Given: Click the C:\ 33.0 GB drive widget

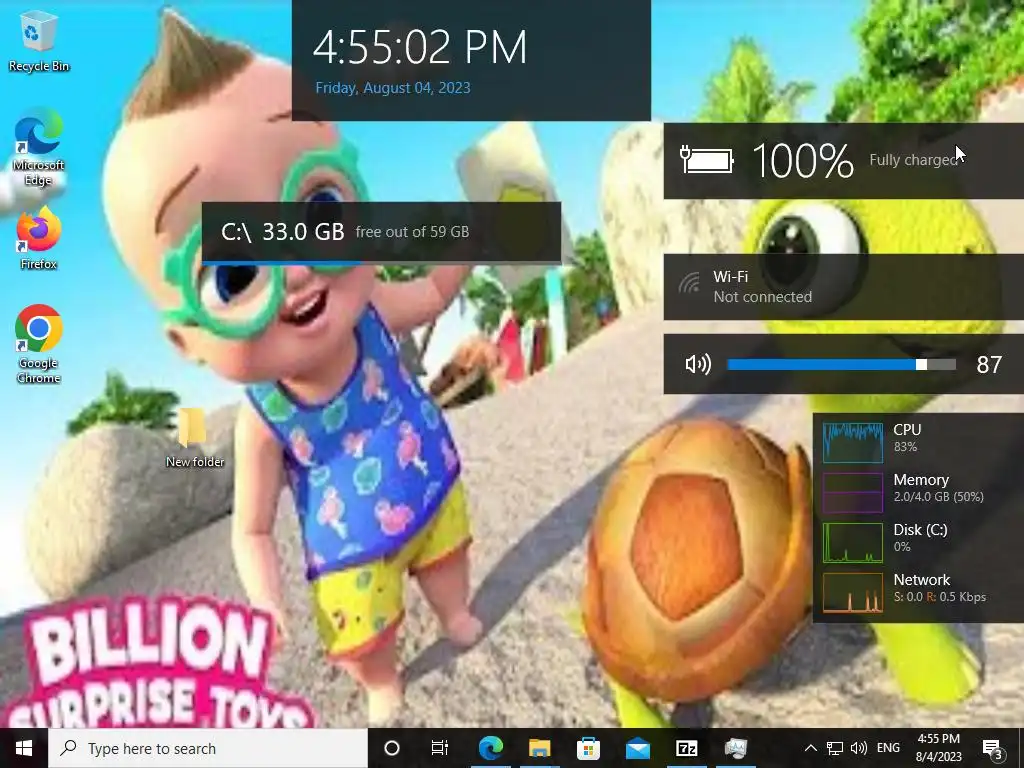Looking at the screenshot, I should pyautogui.click(x=381, y=232).
